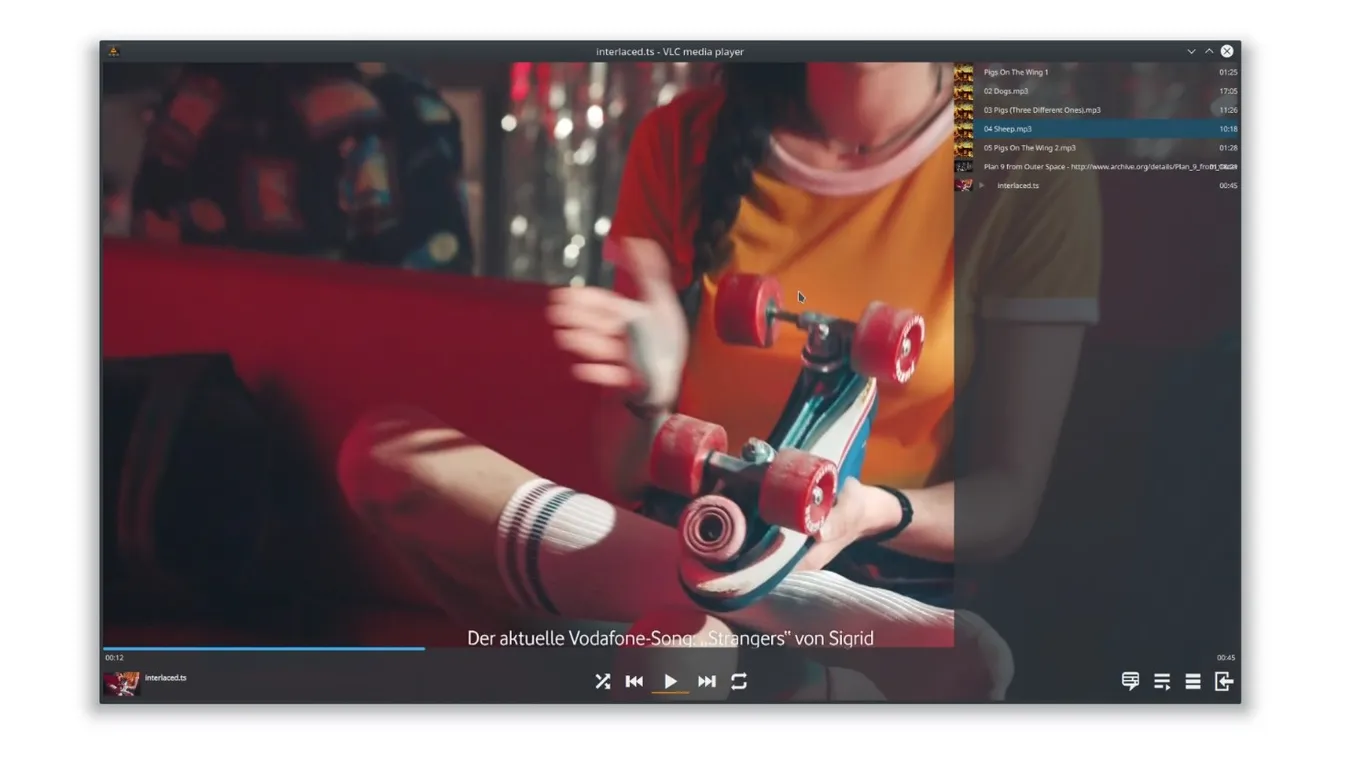The width and height of the screenshot is (1347, 758).
Task: Select 'interlaced.ts' in playlist
Action: pos(1096,186)
